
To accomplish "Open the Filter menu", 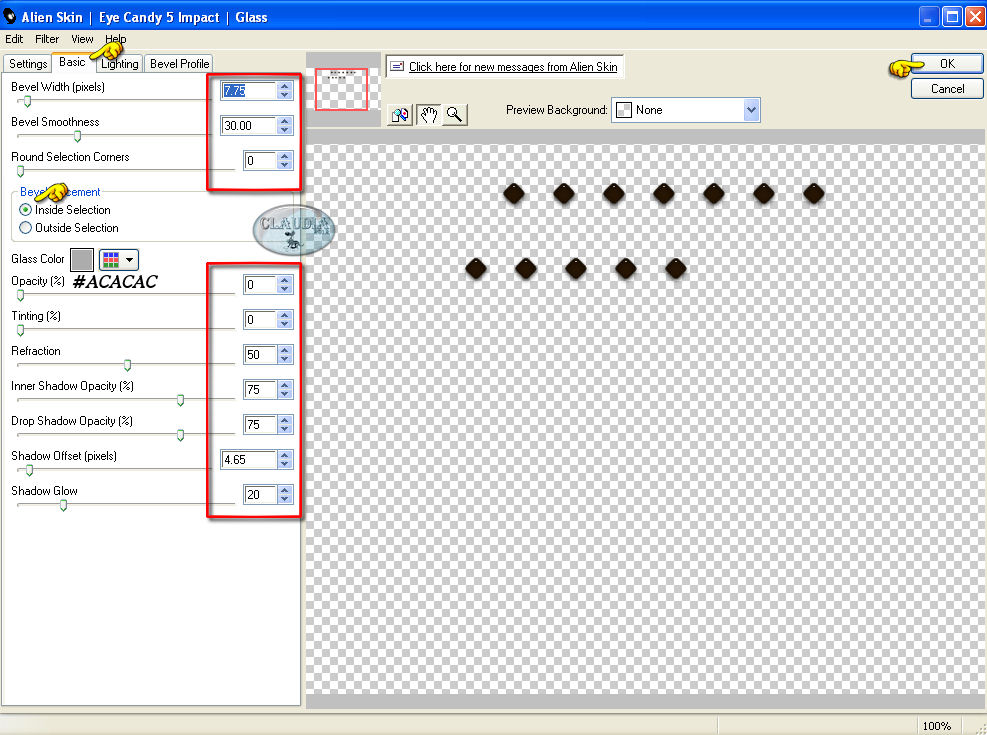I will coord(47,39).
